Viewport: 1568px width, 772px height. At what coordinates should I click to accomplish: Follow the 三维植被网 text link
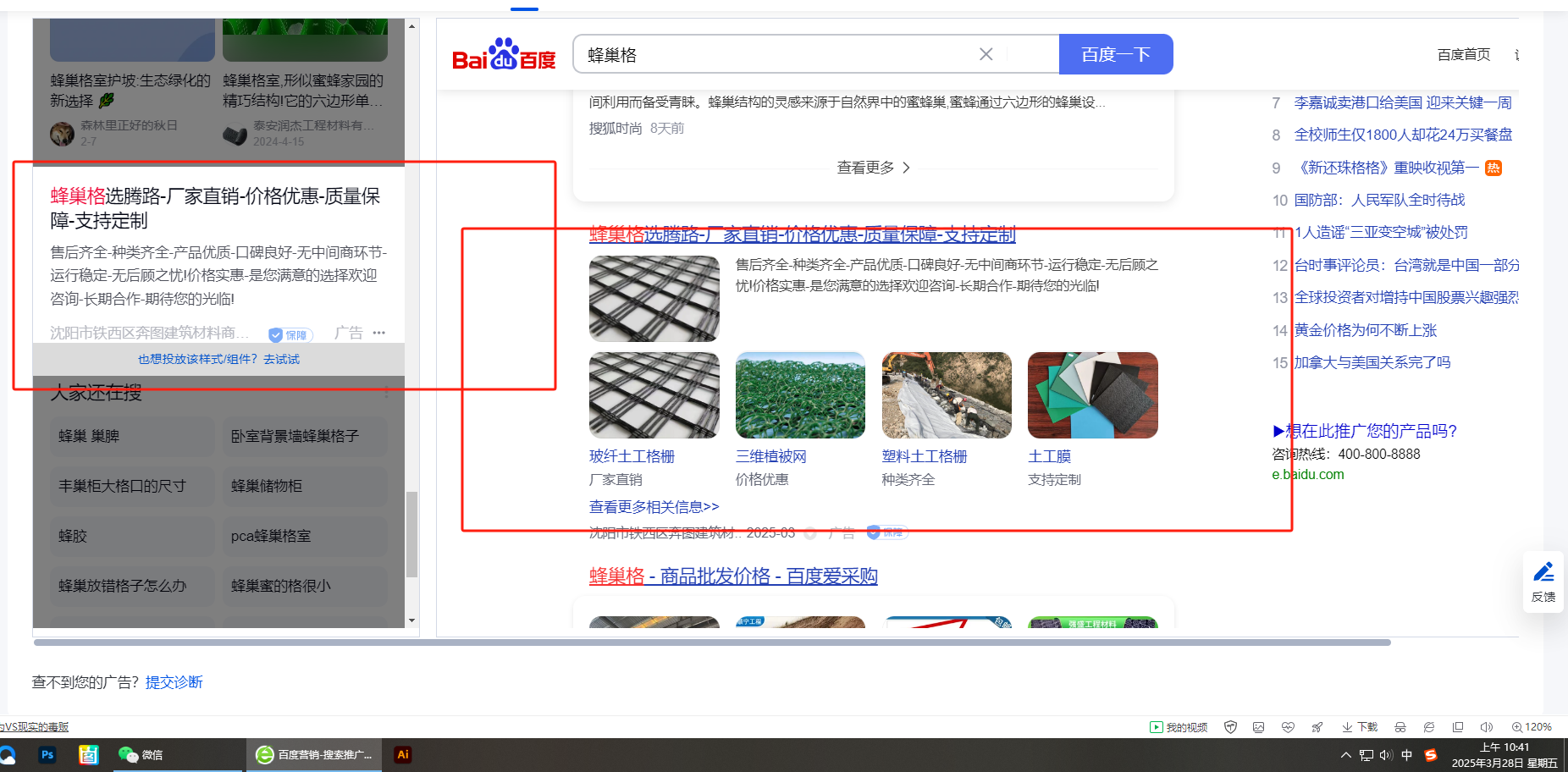tap(770, 456)
